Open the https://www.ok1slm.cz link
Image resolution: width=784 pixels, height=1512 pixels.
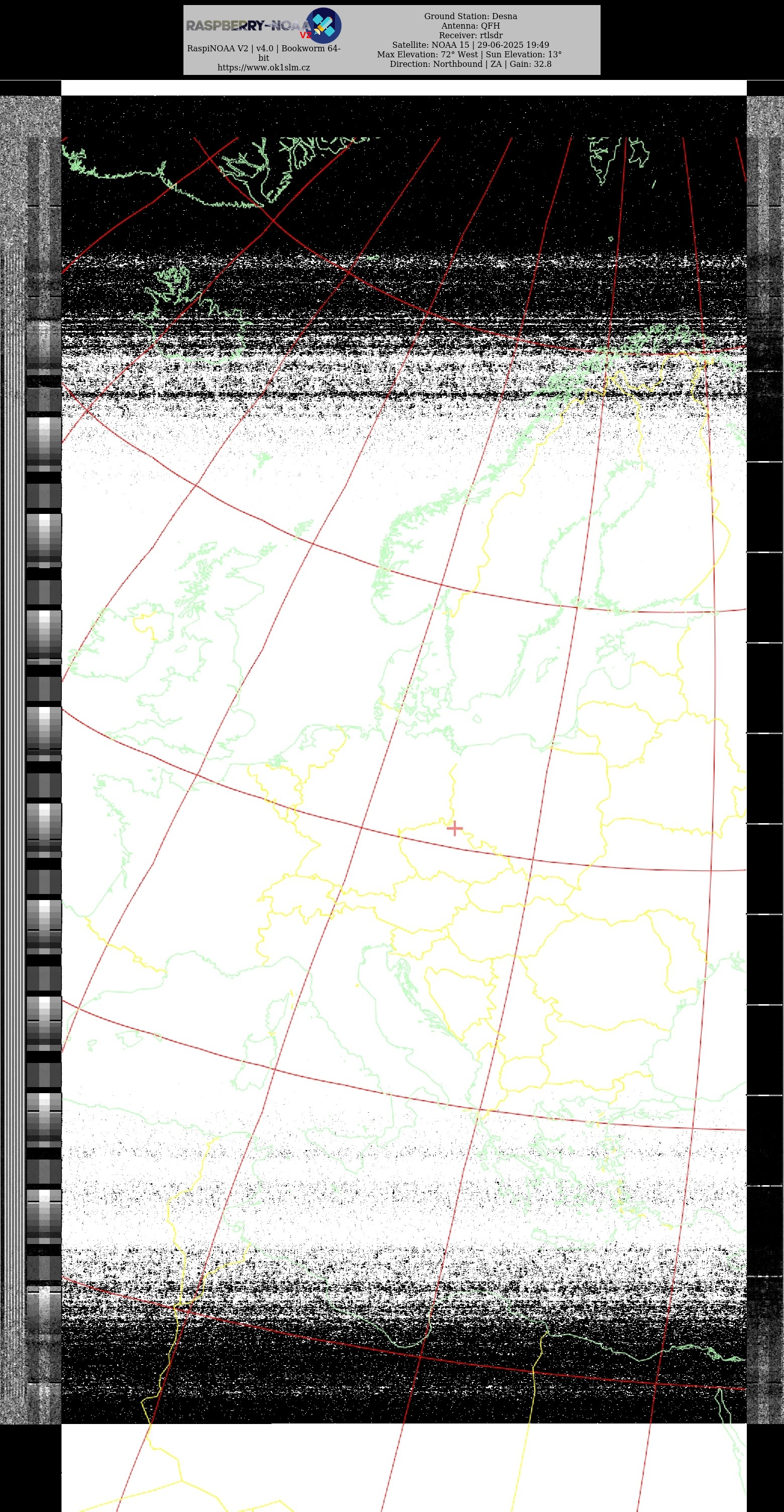(263, 67)
